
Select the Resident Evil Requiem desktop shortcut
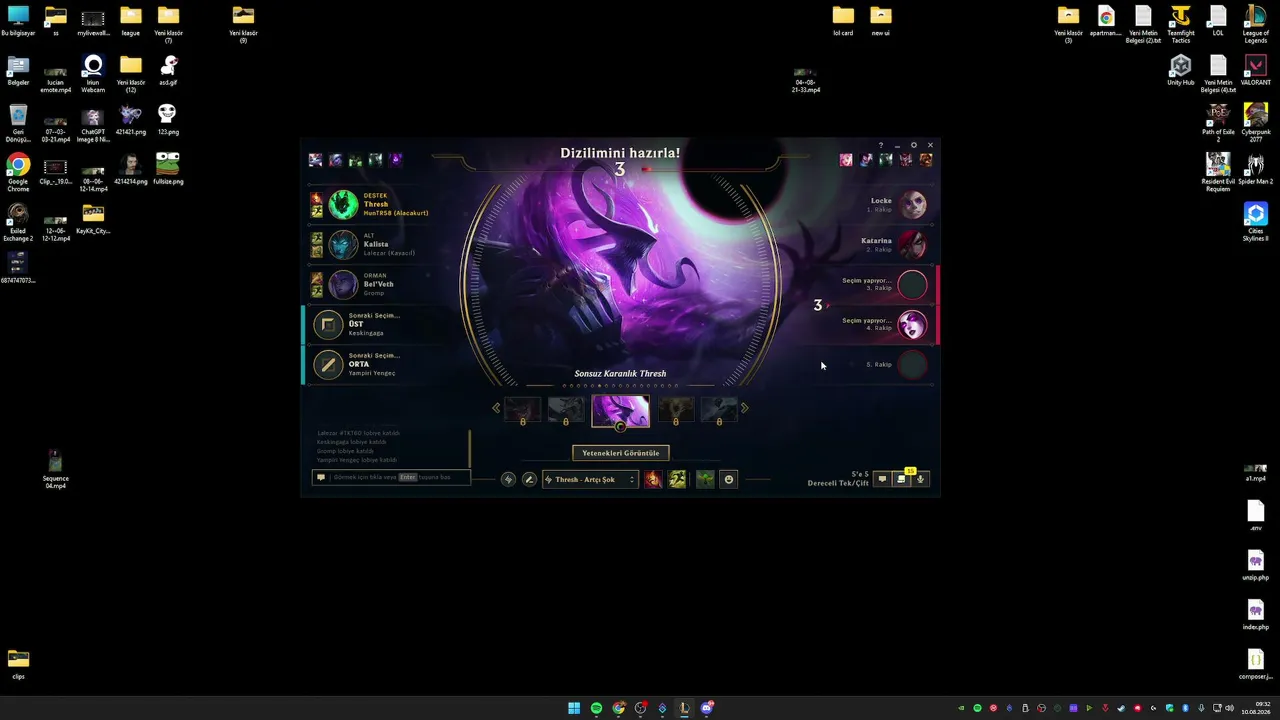1218,172
